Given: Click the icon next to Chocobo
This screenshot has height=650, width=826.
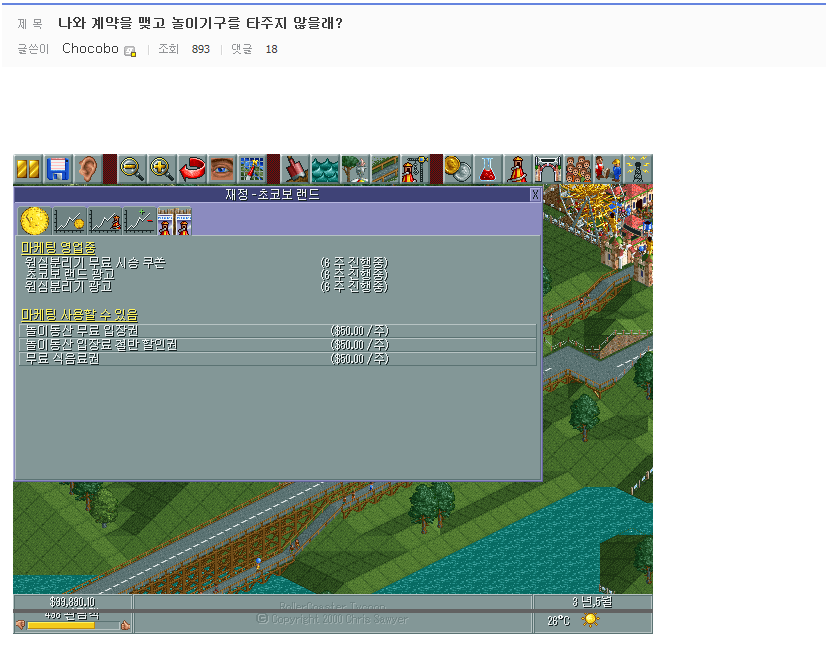Looking at the screenshot, I should tap(130, 51).
